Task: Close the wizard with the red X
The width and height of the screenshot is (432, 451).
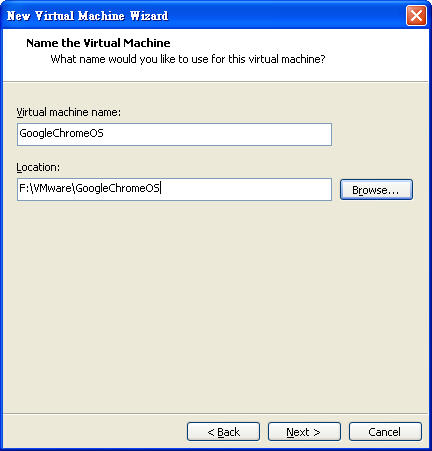Action: coord(416,15)
